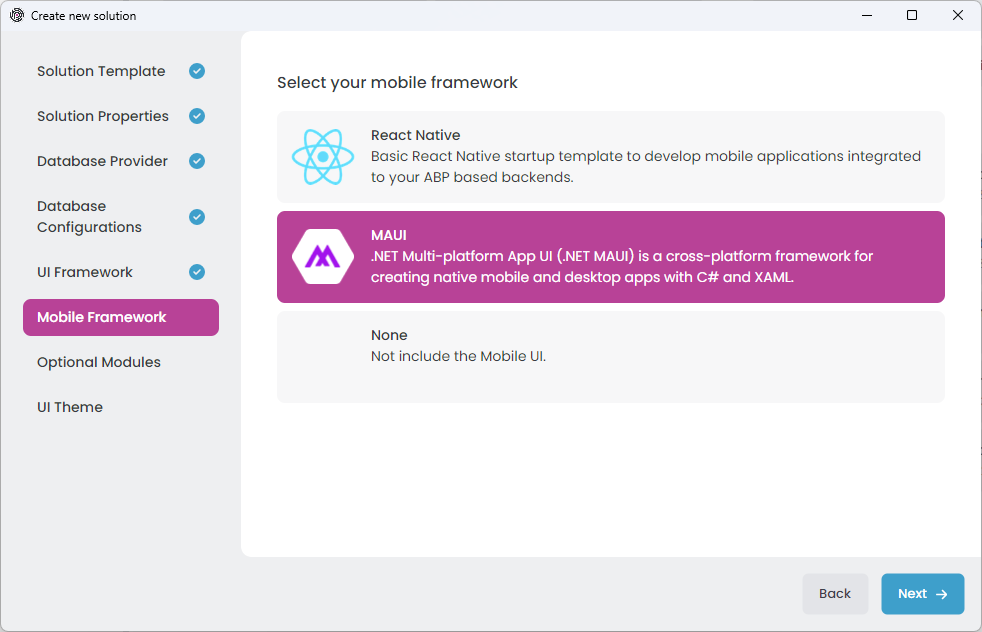This screenshot has height=632, width=982.
Task: Maximize the Create new solution window
Action: click(912, 16)
